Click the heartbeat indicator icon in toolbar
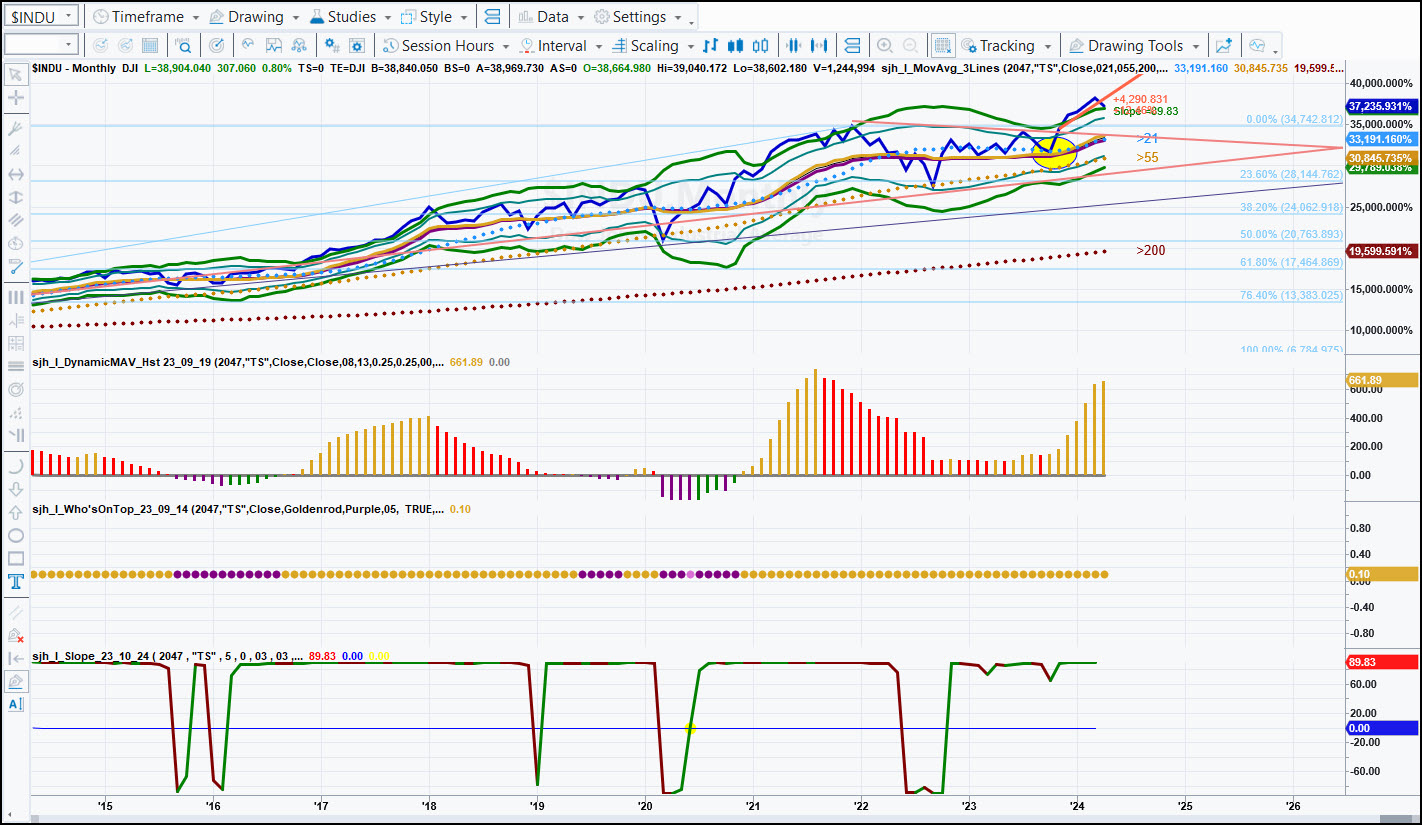The width and height of the screenshot is (1422, 825). tap(1258, 45)
